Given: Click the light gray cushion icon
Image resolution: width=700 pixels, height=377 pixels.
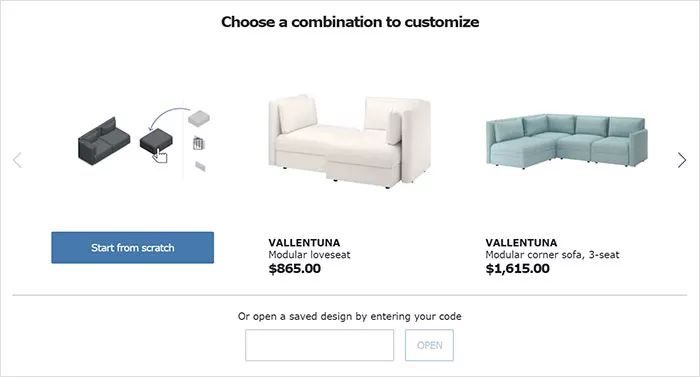Looking at the screenshot, I should point(199,119).
